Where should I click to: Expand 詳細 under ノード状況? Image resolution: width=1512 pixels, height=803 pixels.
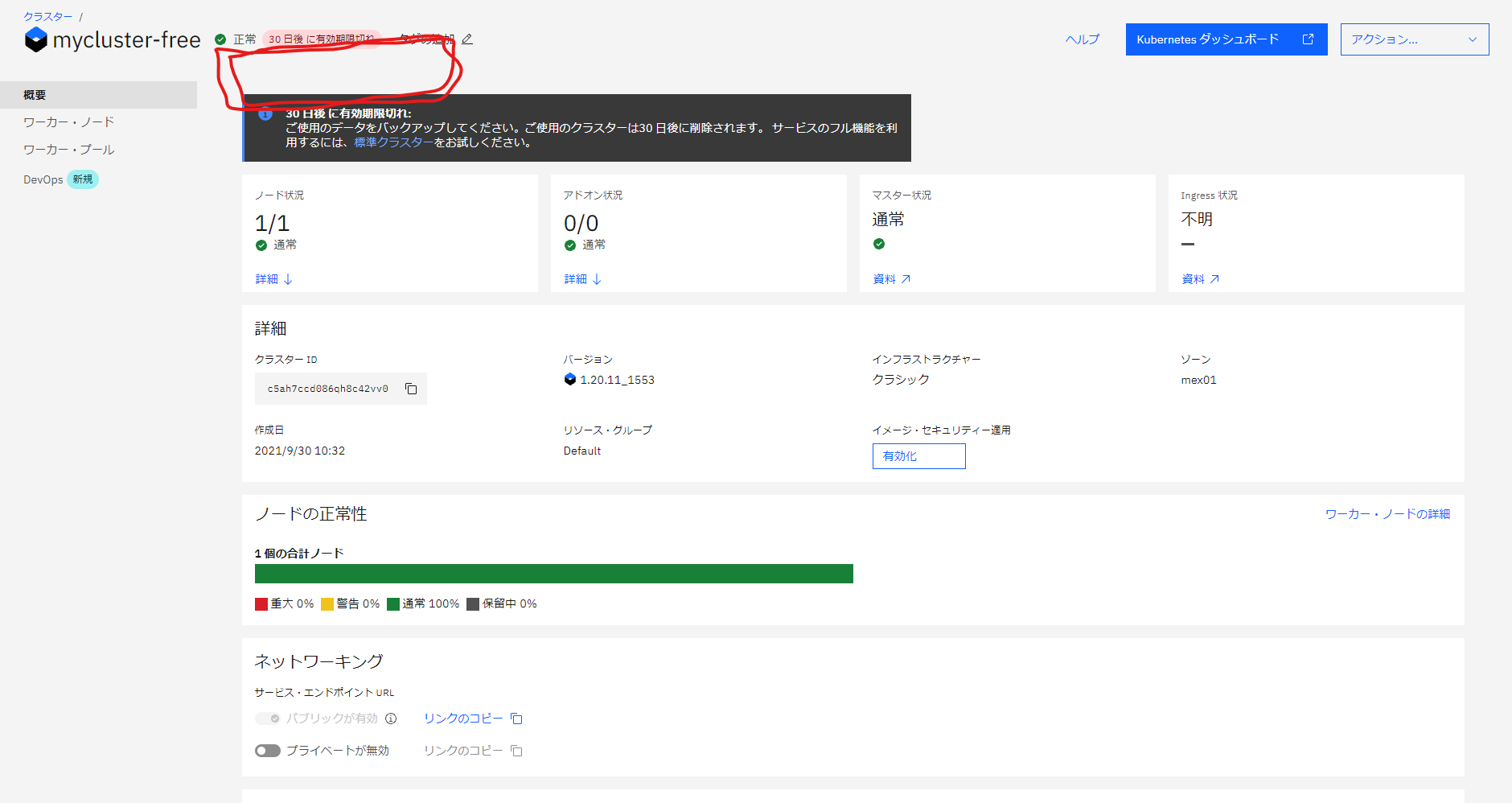274,279
